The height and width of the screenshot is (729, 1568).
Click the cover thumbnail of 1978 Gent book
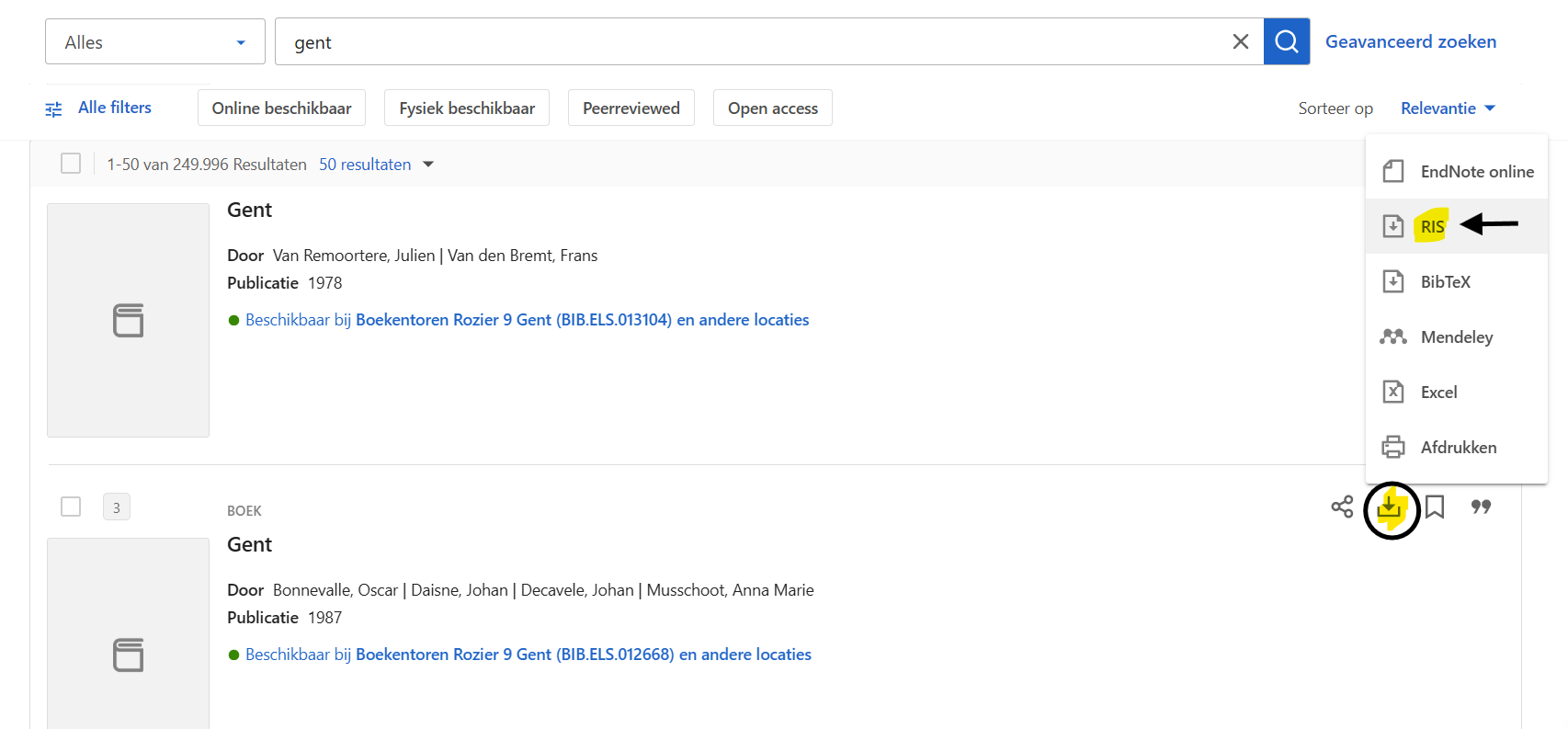coord(128,320)
